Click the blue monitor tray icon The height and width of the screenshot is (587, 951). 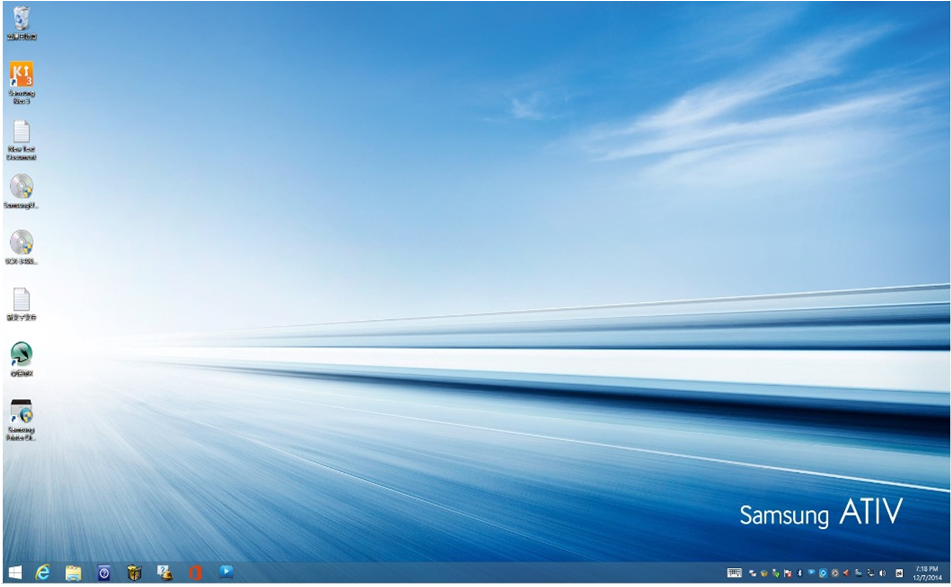pyautogui.click(x=812, y=572)
